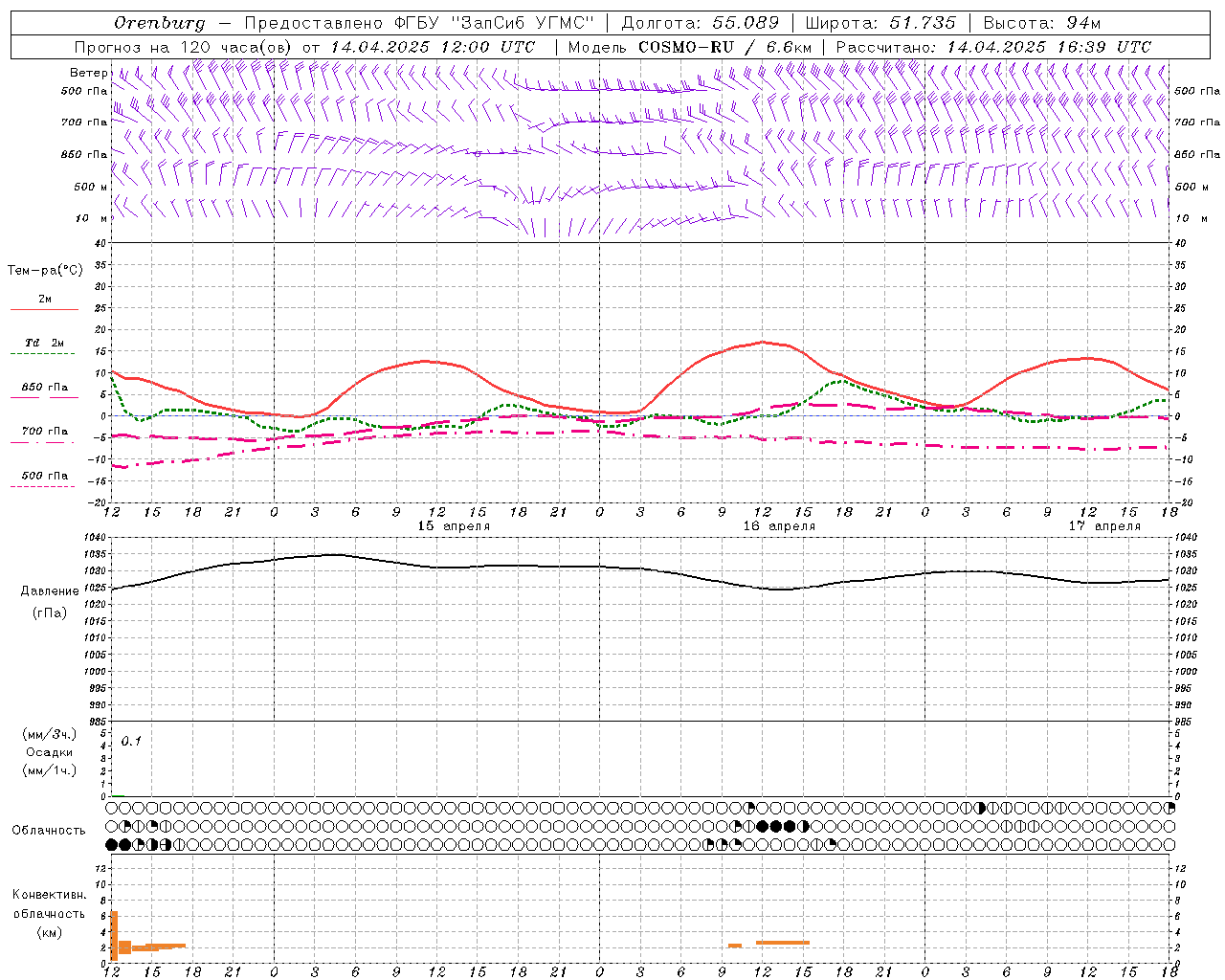The image size is (1225, 980).
Task: Click the 17 апреля date label
Action: 1104,526
